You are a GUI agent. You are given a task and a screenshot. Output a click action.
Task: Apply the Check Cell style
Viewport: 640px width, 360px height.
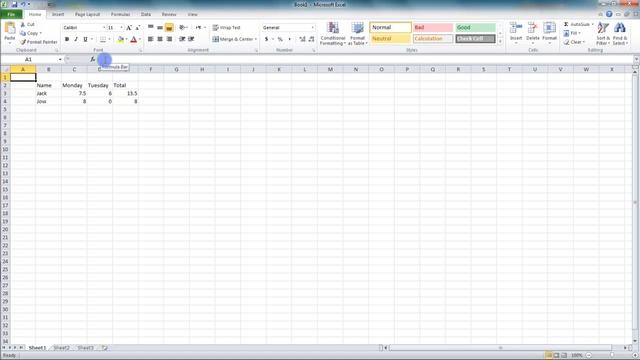tap(476, 39)
